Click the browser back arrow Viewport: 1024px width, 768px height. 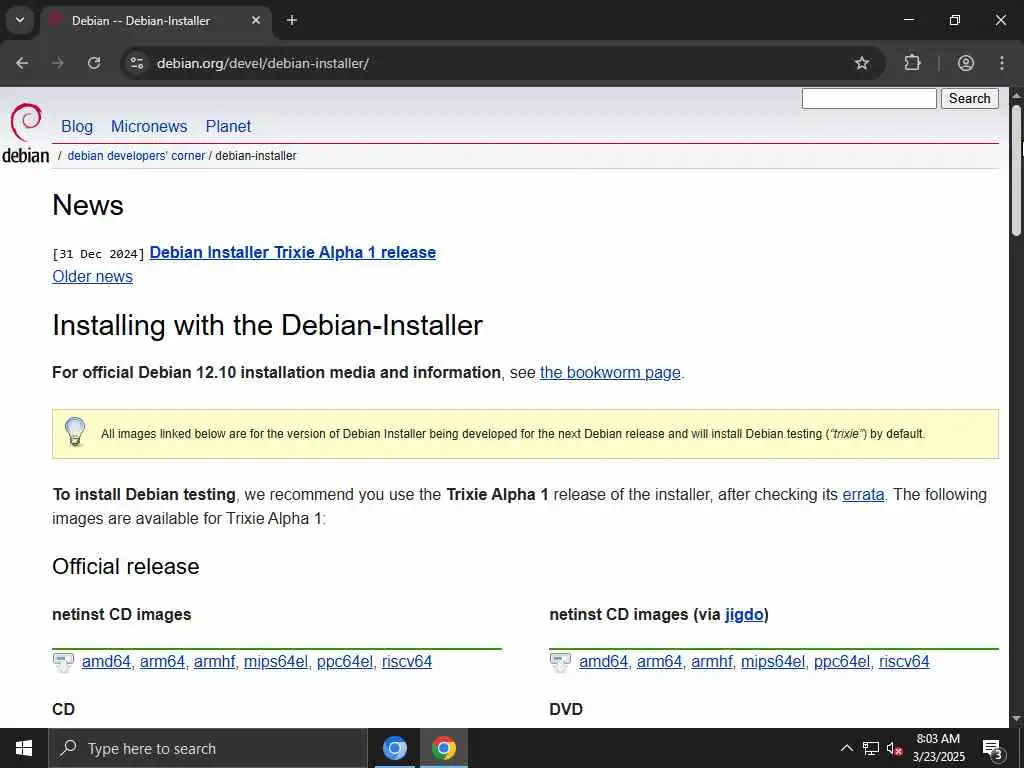click(x=22, y=63)
